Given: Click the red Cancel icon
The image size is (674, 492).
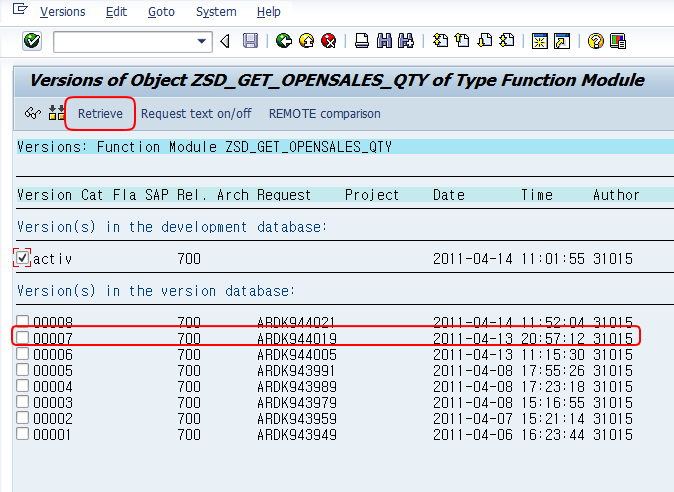Looking at the screenshot, I should click(x=329, y=41).
